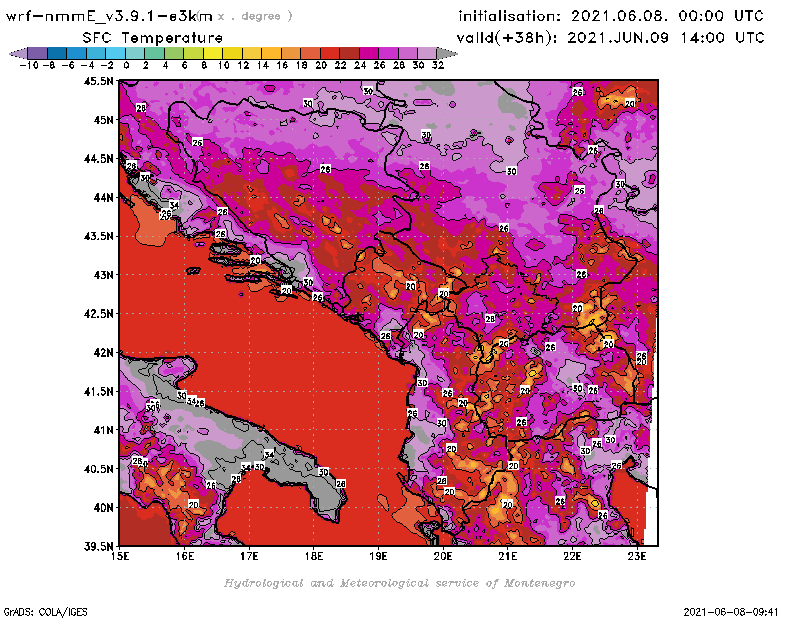Click the '43.5N' latitude label
This screenshot has width=800, height=618.
pos(98,236)
